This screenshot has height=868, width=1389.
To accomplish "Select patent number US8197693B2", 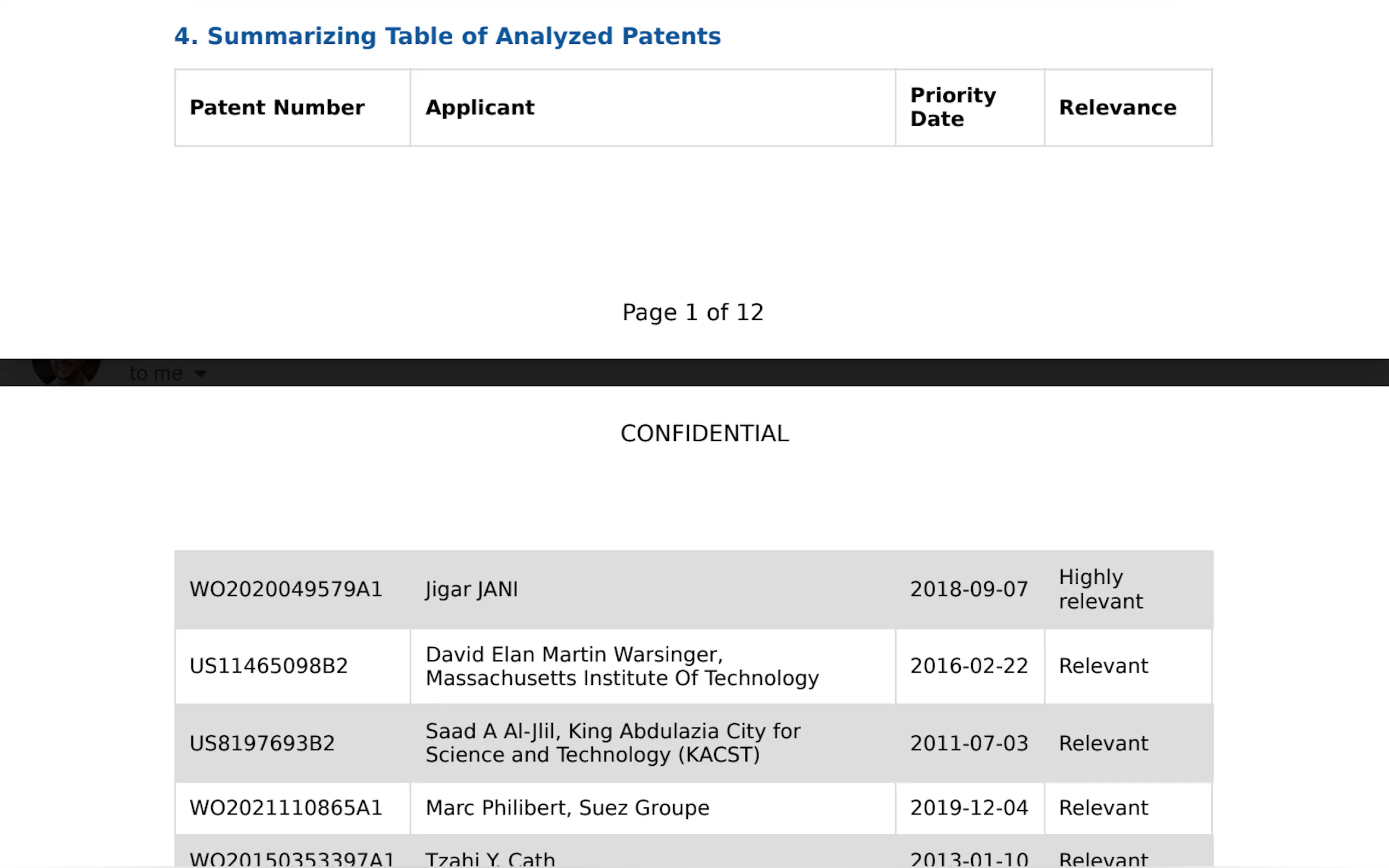I will tap(262, 743).
